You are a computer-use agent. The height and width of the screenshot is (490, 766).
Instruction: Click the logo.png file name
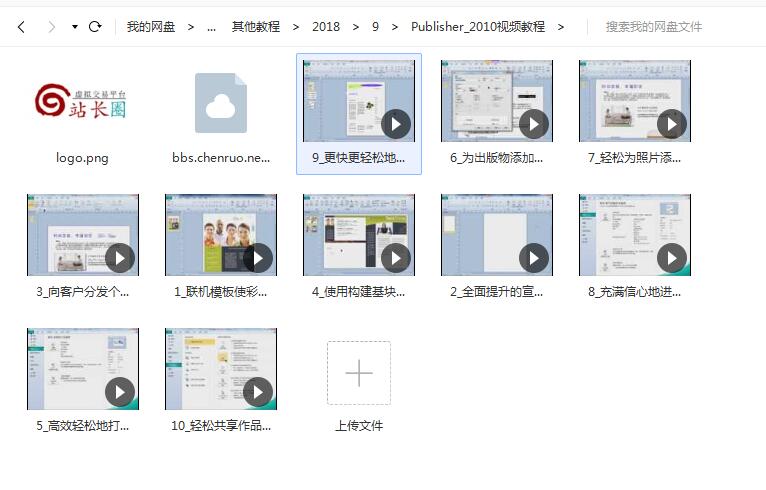(82, 158)
